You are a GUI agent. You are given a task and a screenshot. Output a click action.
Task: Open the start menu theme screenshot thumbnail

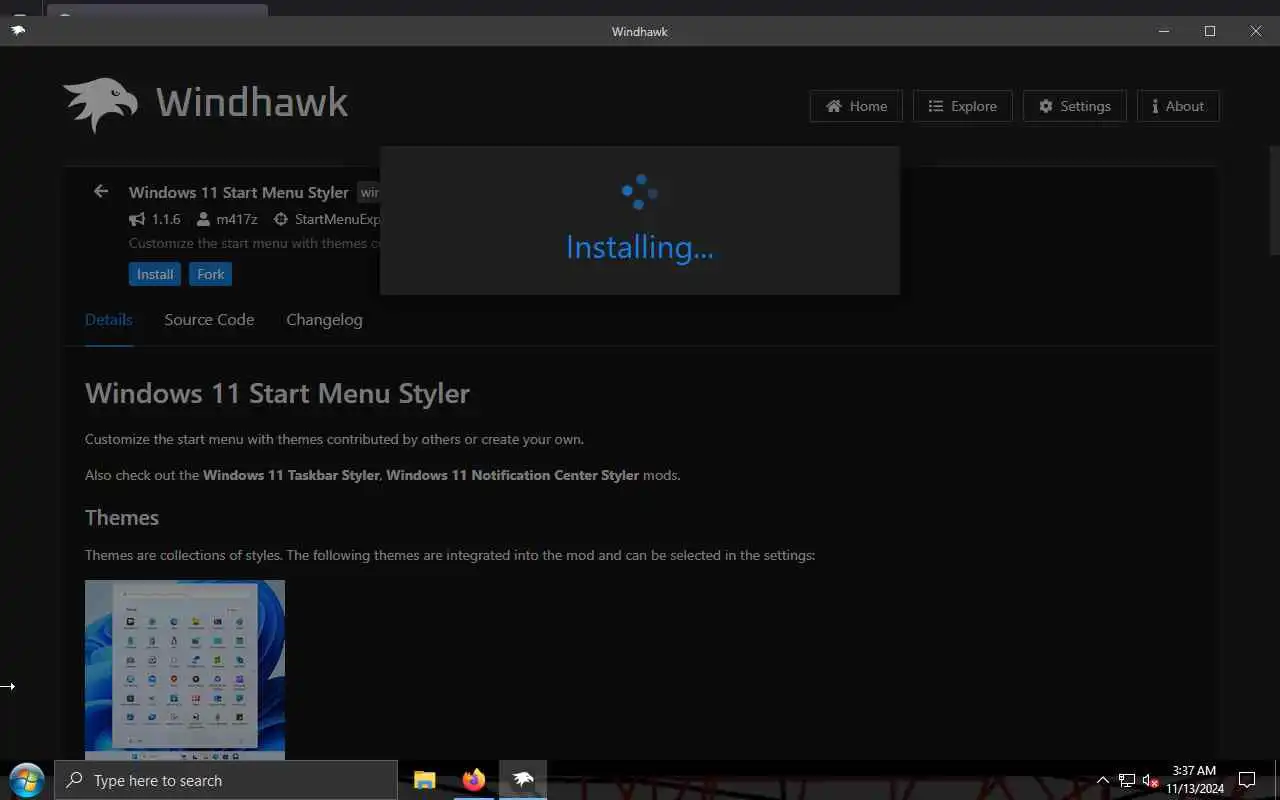pos(185,670)
